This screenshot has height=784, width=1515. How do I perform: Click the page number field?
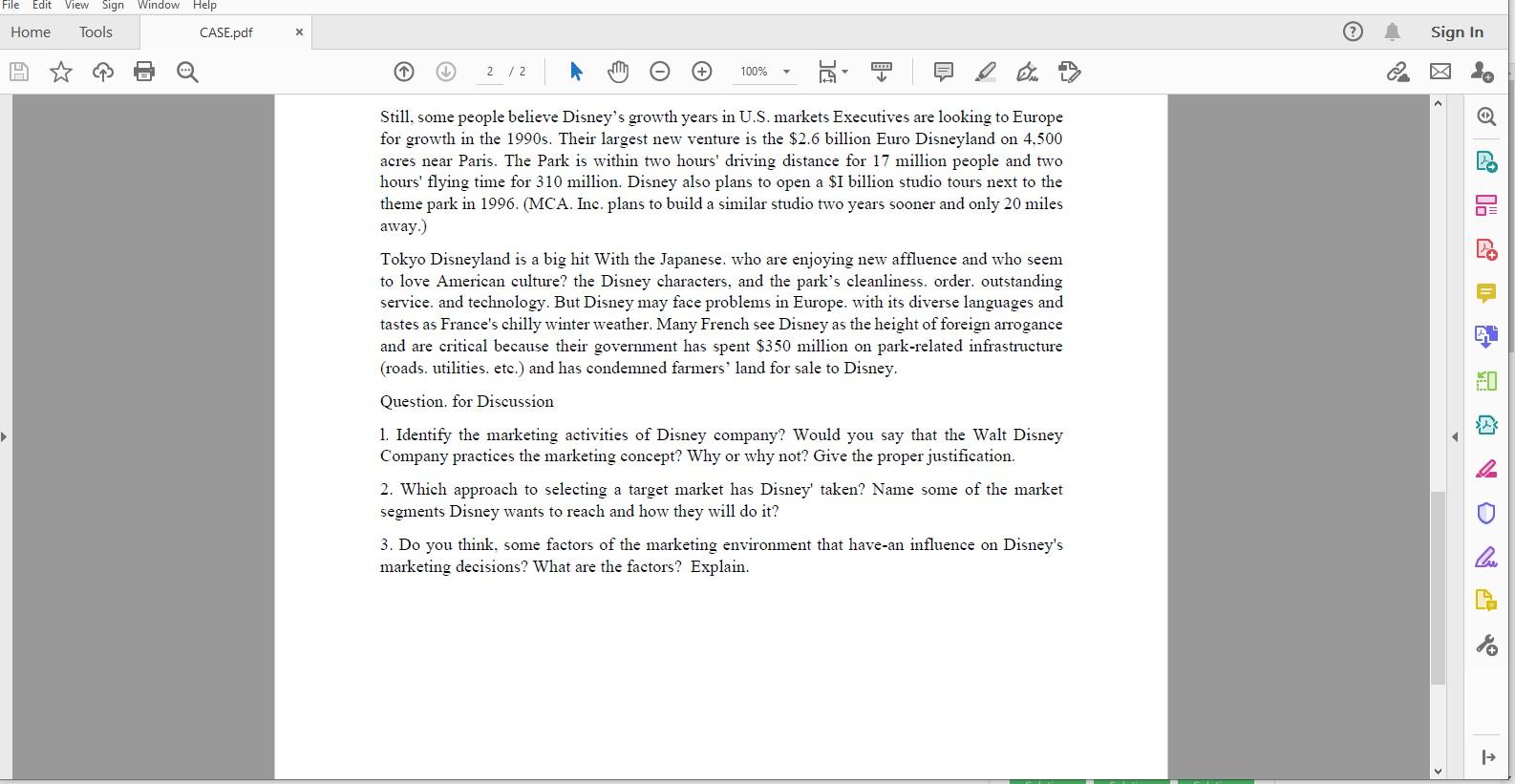490,72
